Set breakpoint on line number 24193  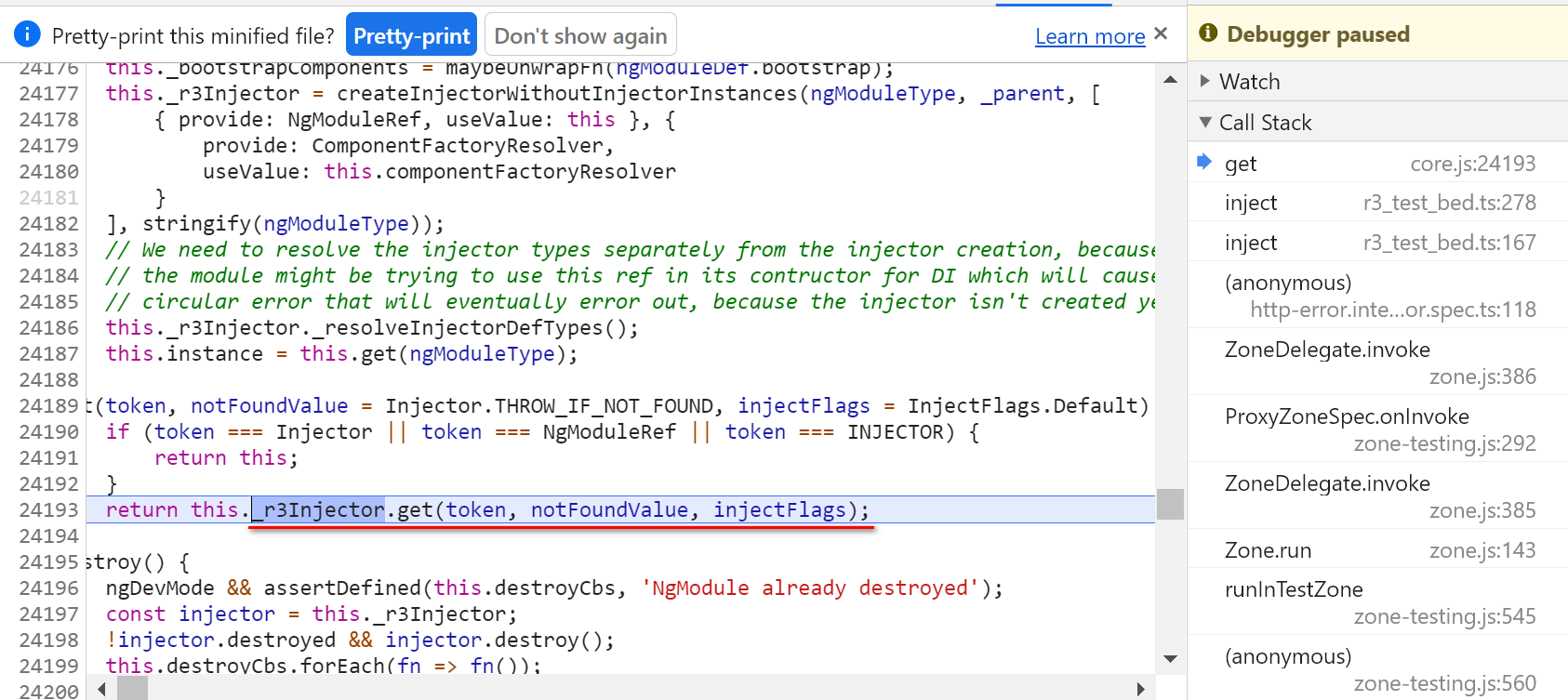(x=49, y=509)
